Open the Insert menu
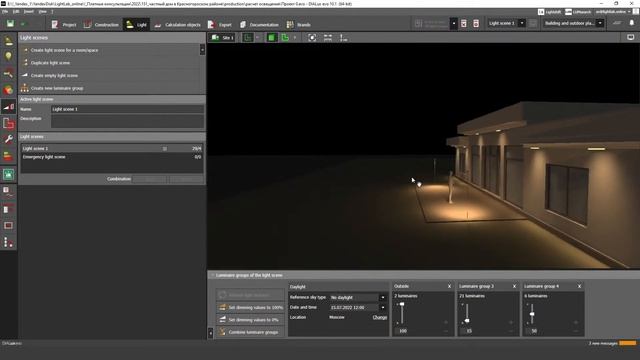The image size is (640, 360). pos(29,11)
